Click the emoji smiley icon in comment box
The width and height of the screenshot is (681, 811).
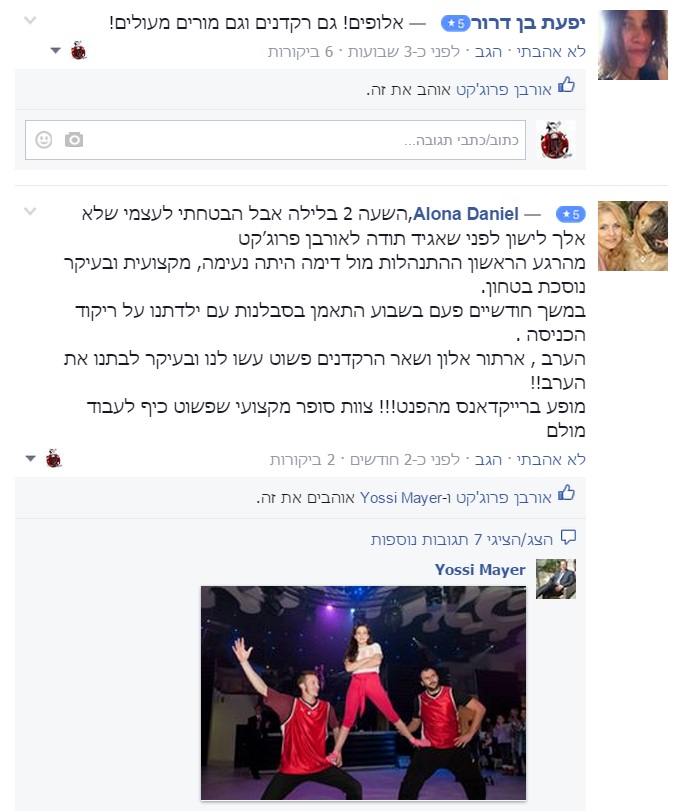[44, 140]
